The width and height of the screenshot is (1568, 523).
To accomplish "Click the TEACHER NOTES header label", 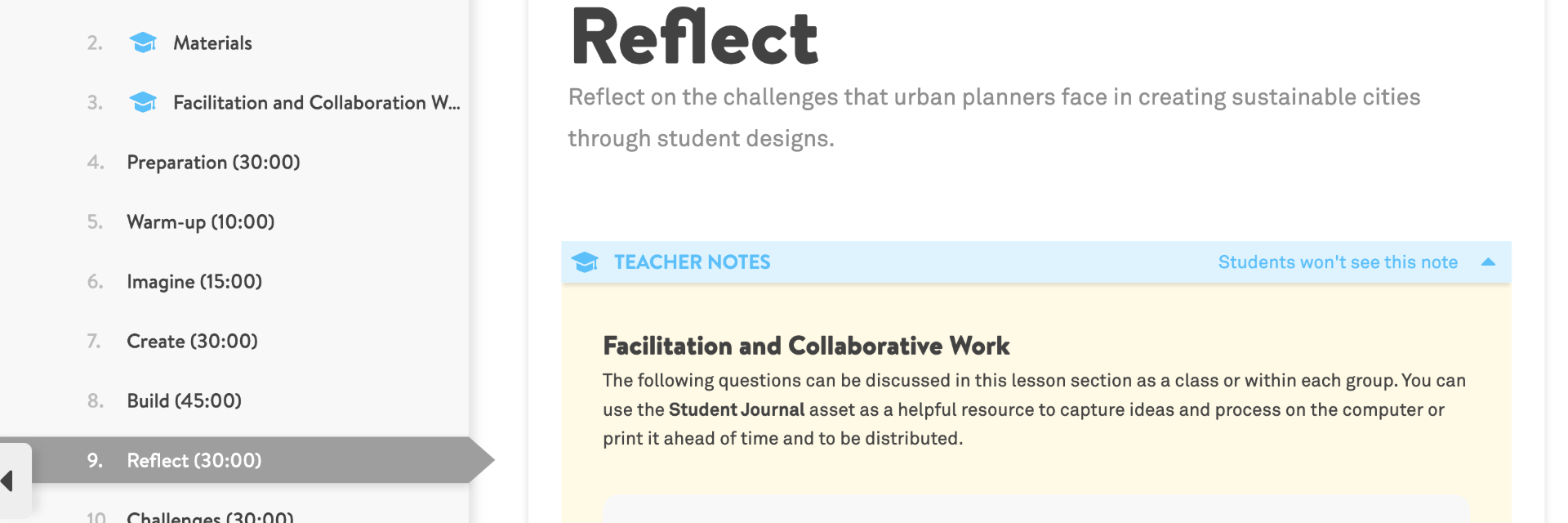I will point(692,262).
